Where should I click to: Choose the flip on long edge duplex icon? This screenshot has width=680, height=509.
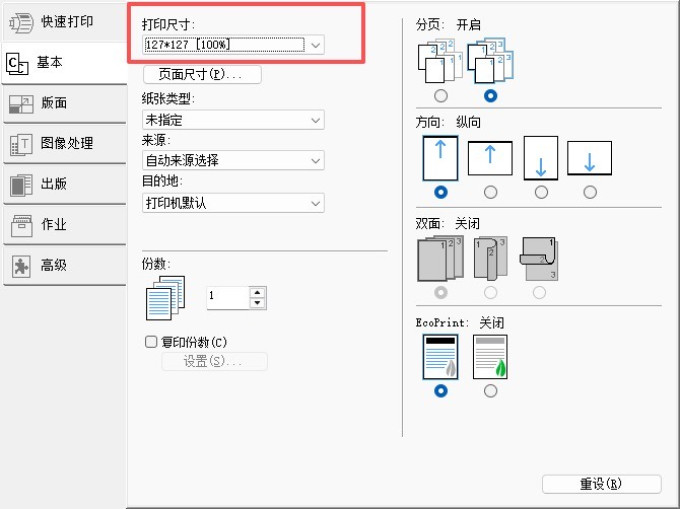click(x=490, y=258)
